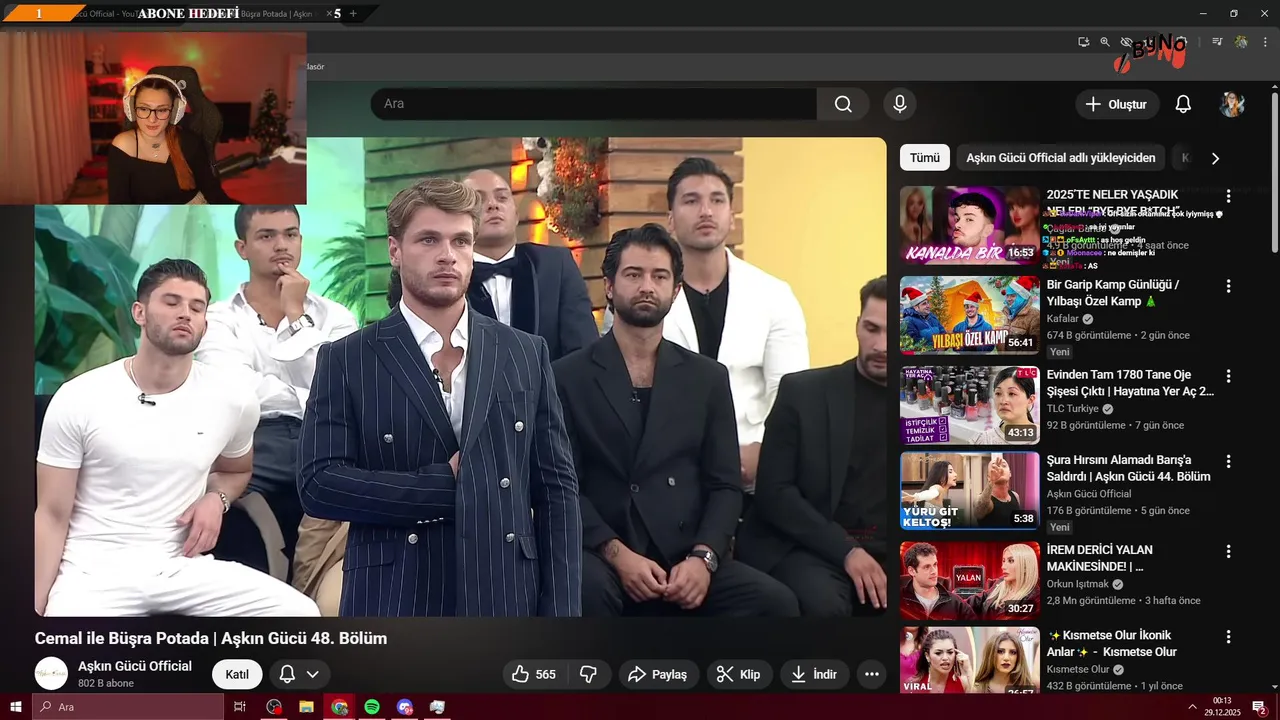Select the 'Tümü' filter chip
The width and height of the screenshot is (1280, 720).
[924, 158]
